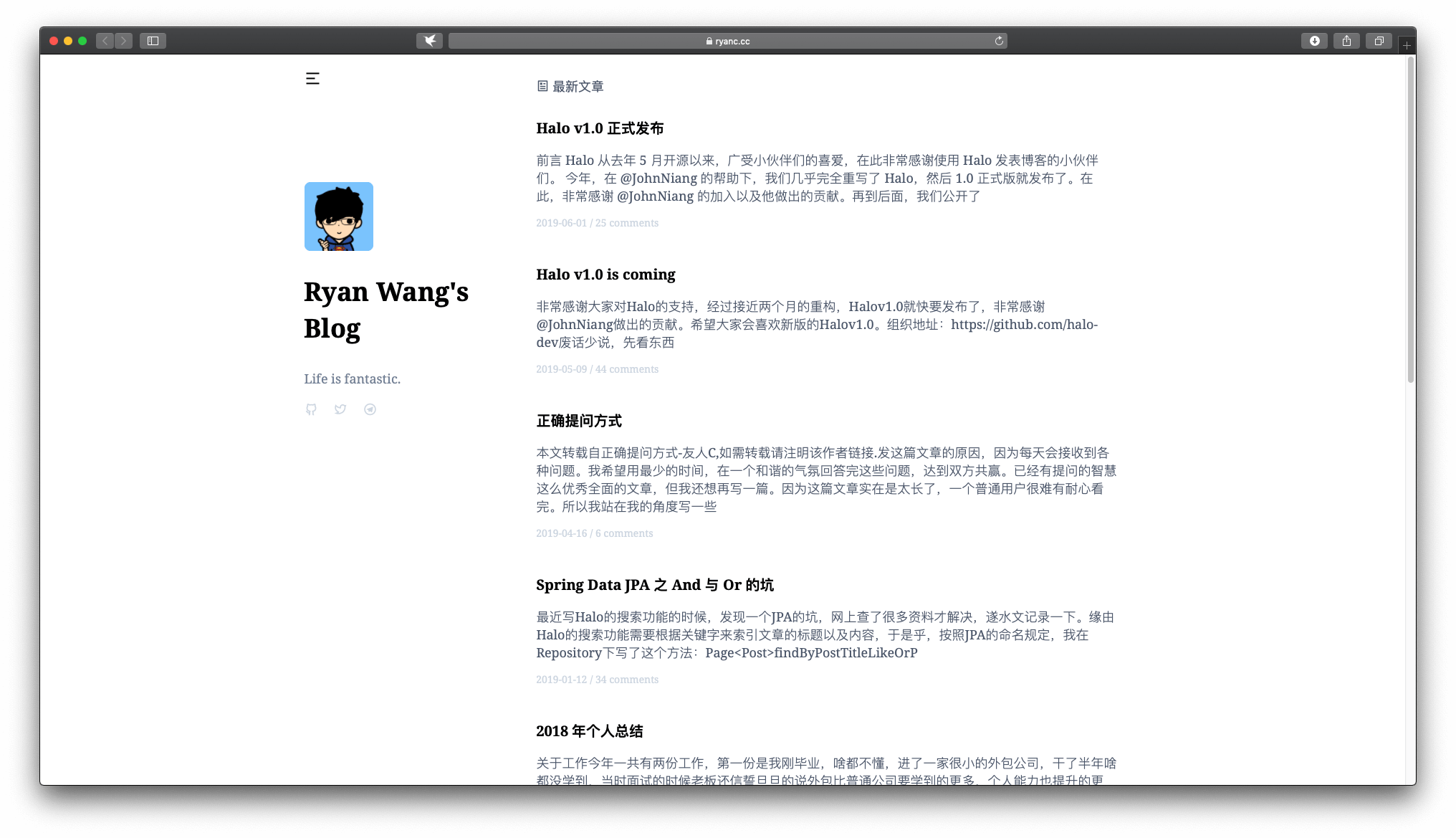Screen dimensions: 1456x838
Task: Click the bird extension icon in the toolbar
Action: point(429,41)
